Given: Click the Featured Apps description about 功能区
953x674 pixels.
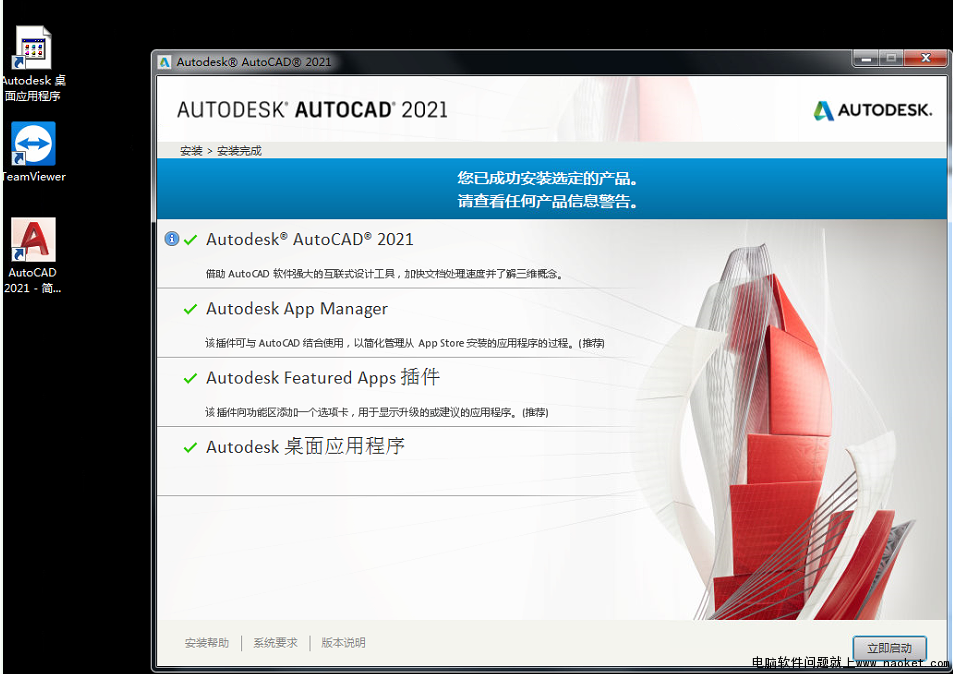Looking at the screenshot, I should click(377, 413).
